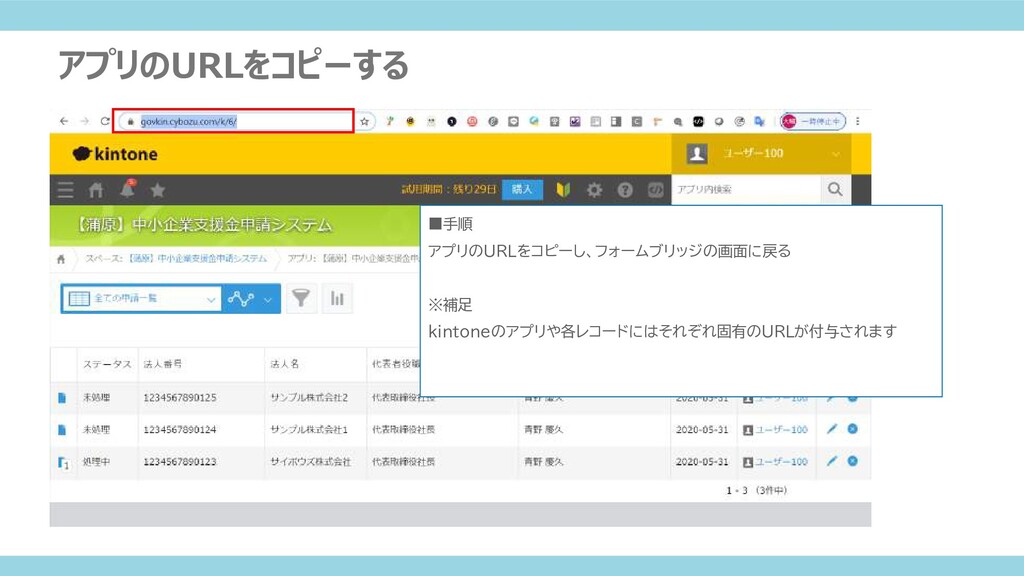Open notifications bell icon
This screenshot has height=576, width=1024.
pos(127,189)
